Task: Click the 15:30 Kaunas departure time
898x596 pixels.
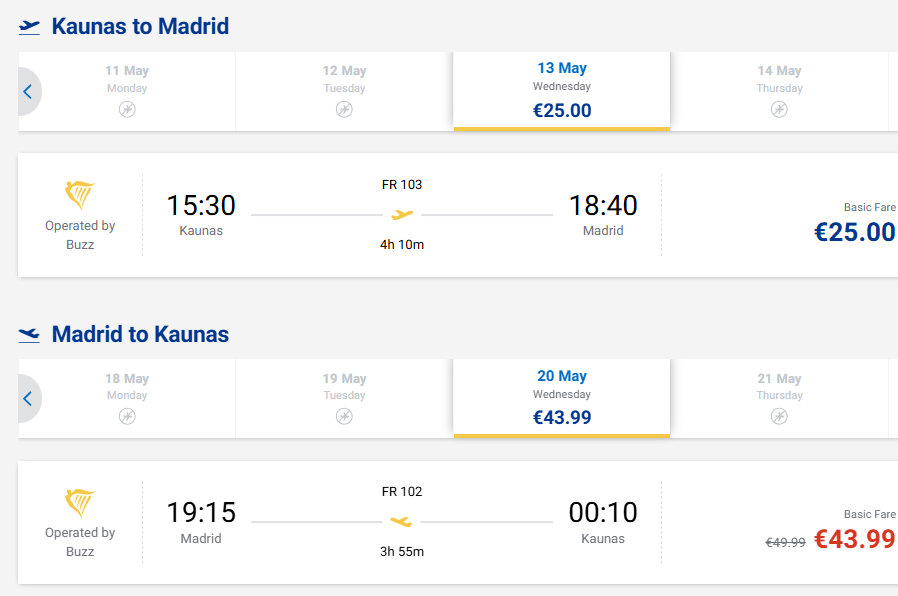Action: [201, 206]
